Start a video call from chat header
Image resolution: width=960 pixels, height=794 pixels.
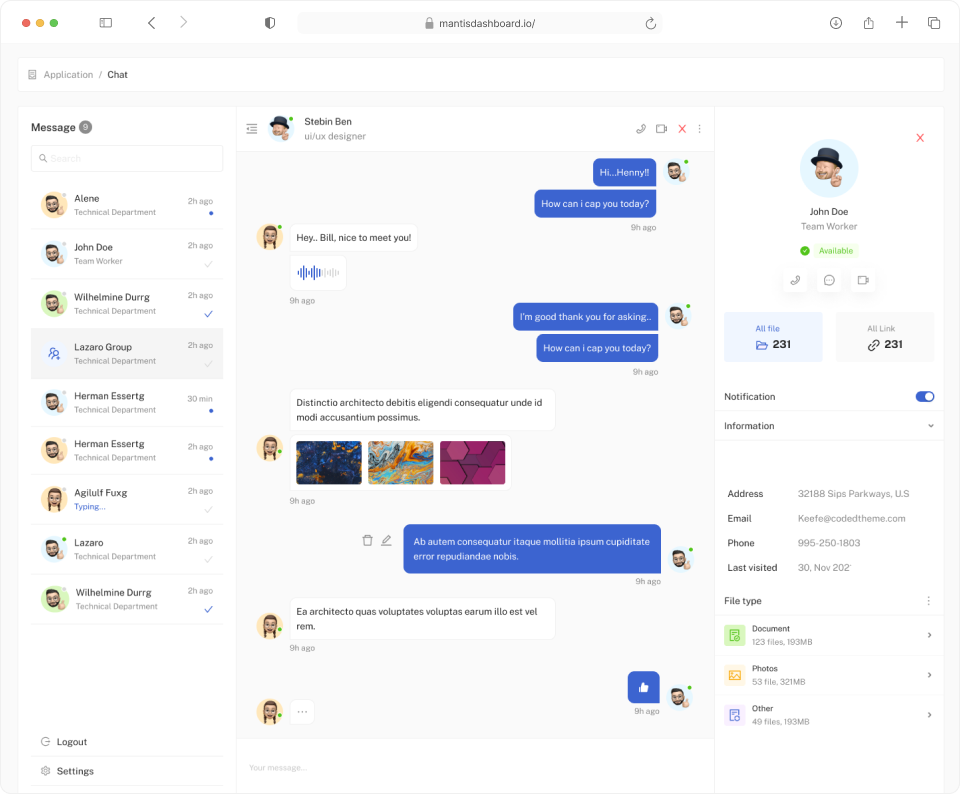coord(661,129)
